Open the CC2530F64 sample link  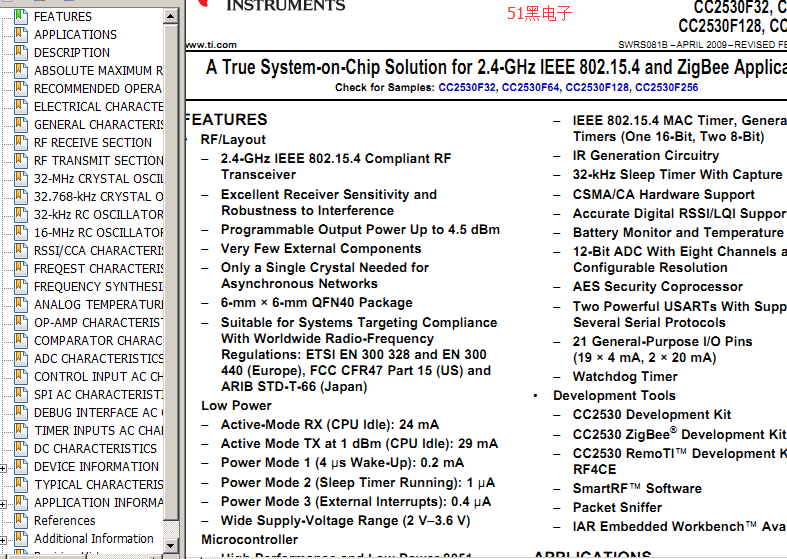tap(531, 88)
